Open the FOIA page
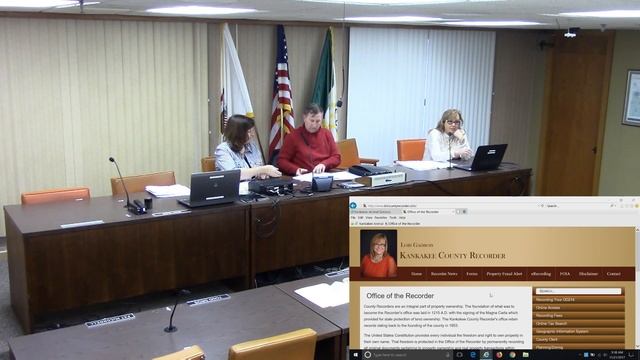The height and width of the screenshot is (360, 640). tap(564, 274)
